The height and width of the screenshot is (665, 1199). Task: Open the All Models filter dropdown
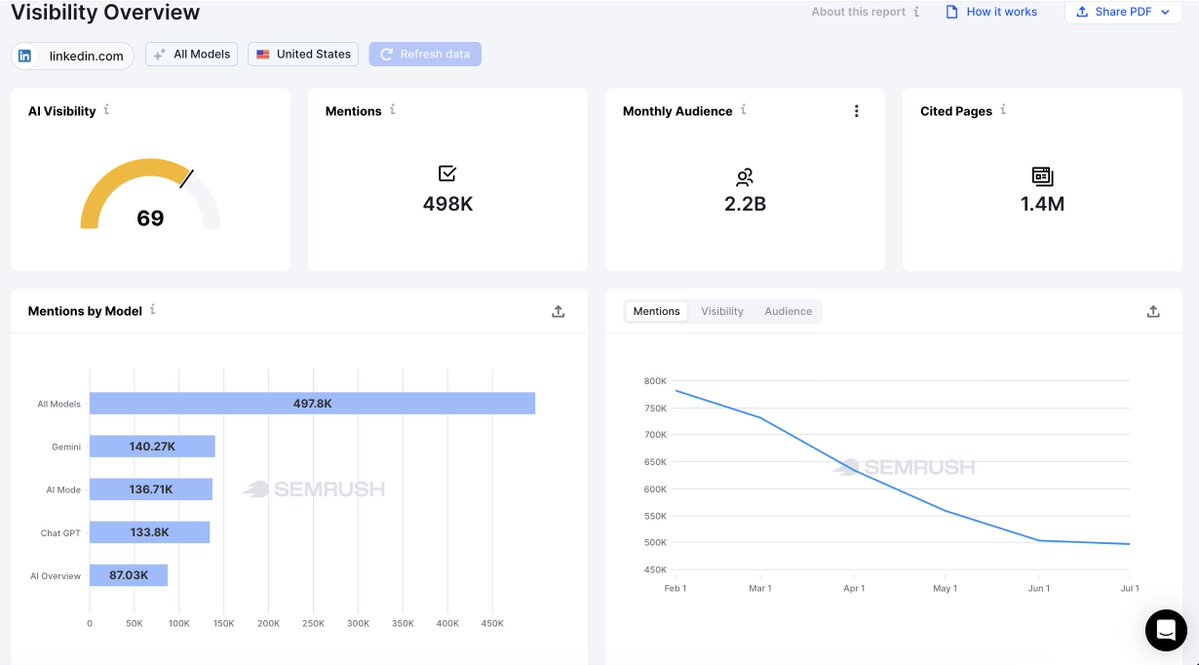[x=191, y=54]
